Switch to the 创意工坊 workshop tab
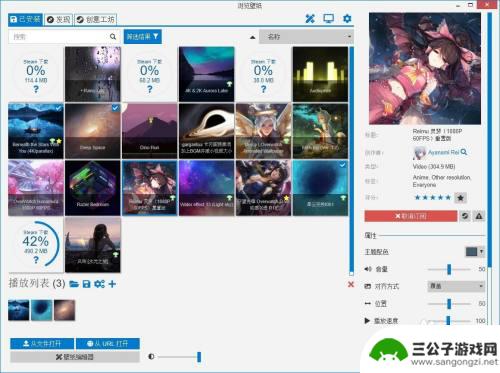 pos(95,20)
